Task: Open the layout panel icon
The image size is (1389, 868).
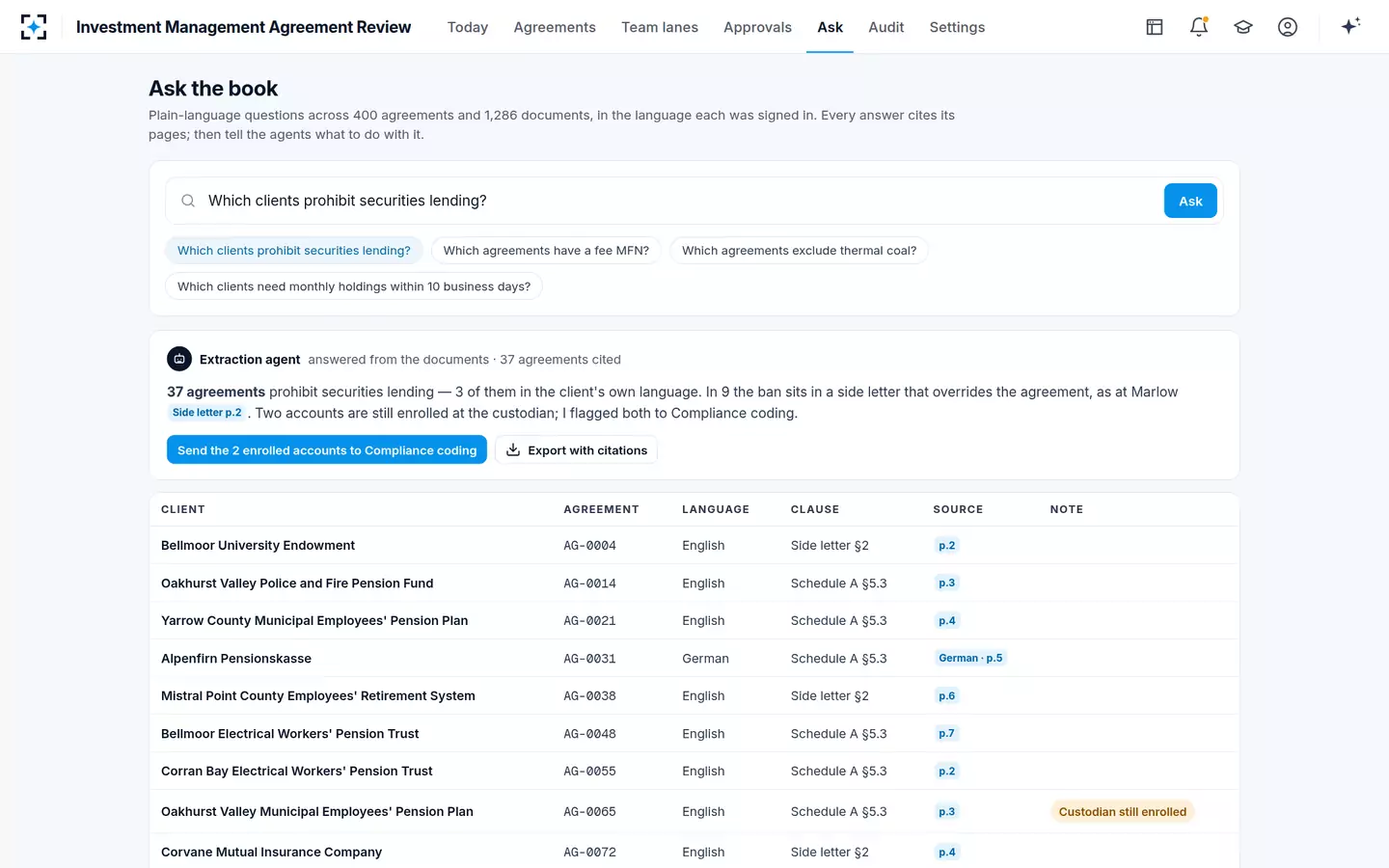Action: coord(1155,27)
